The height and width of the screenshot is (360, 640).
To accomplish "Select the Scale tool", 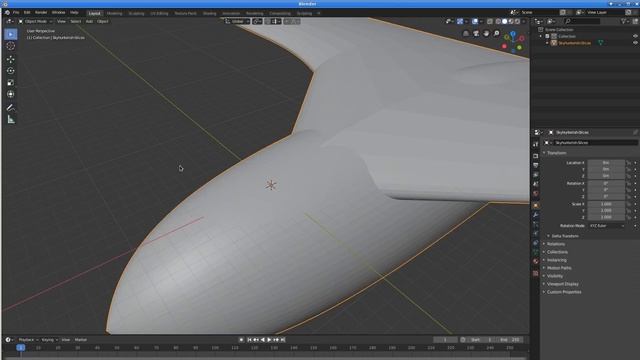I will point(11,82).
